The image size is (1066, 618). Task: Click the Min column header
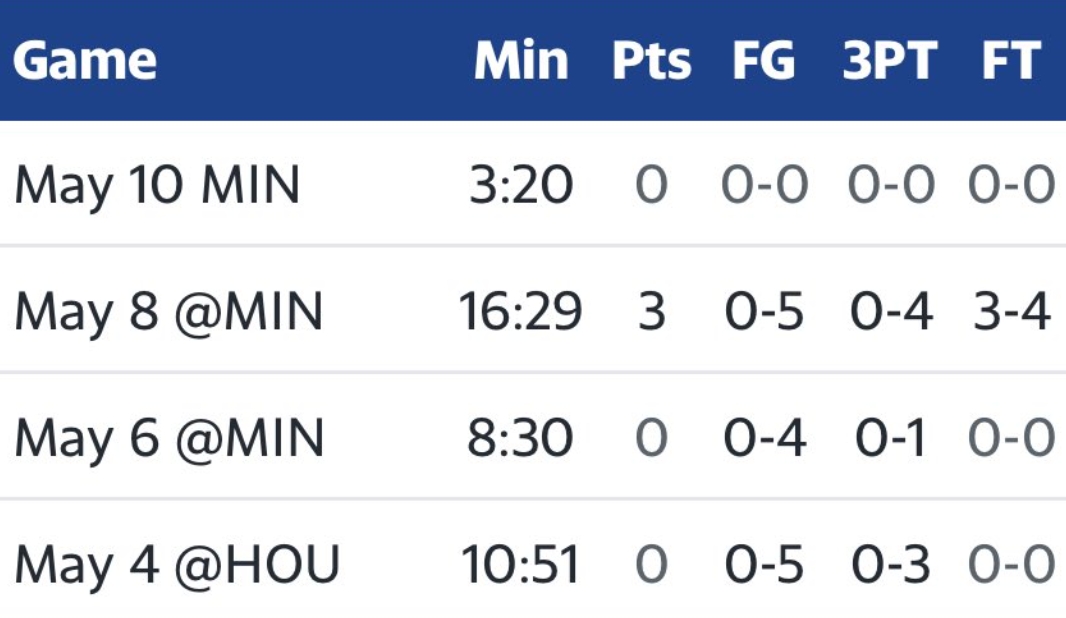(521, 62)
